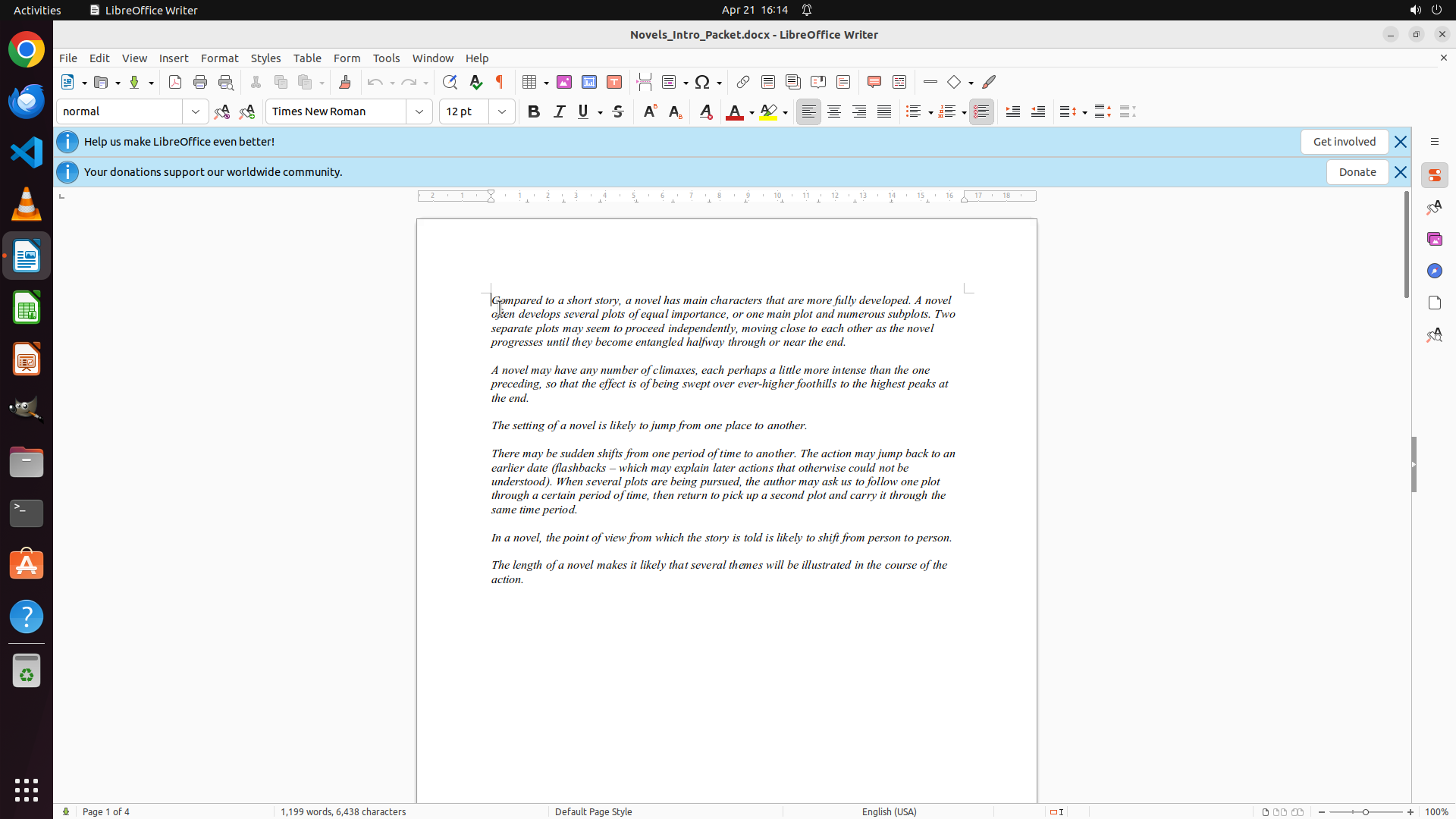
Task: Click the Insert Hyperlink icon
Action: [743, 82]
